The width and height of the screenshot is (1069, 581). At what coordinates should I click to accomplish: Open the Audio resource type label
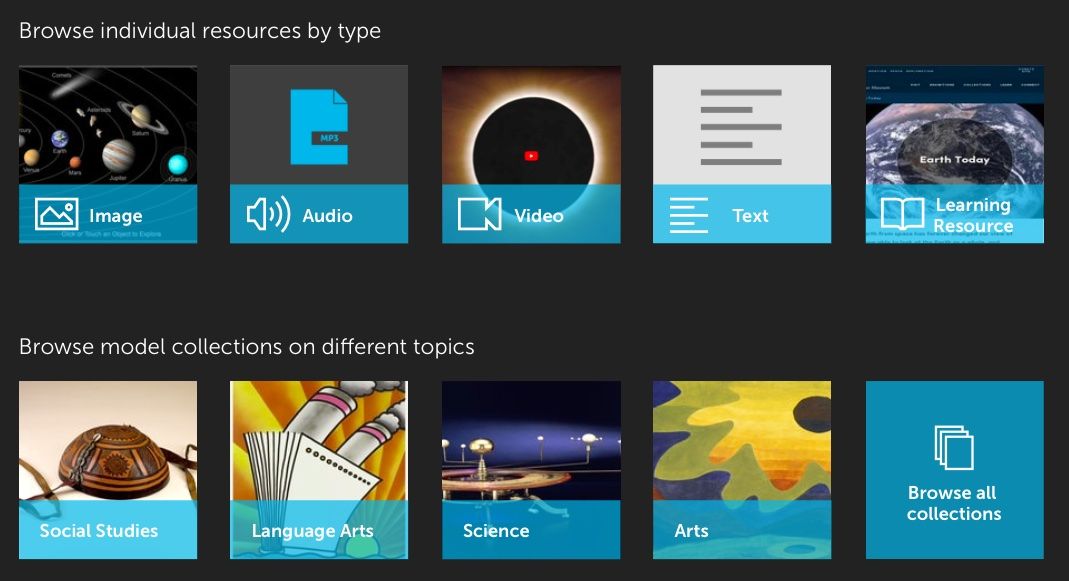[327, 215]
